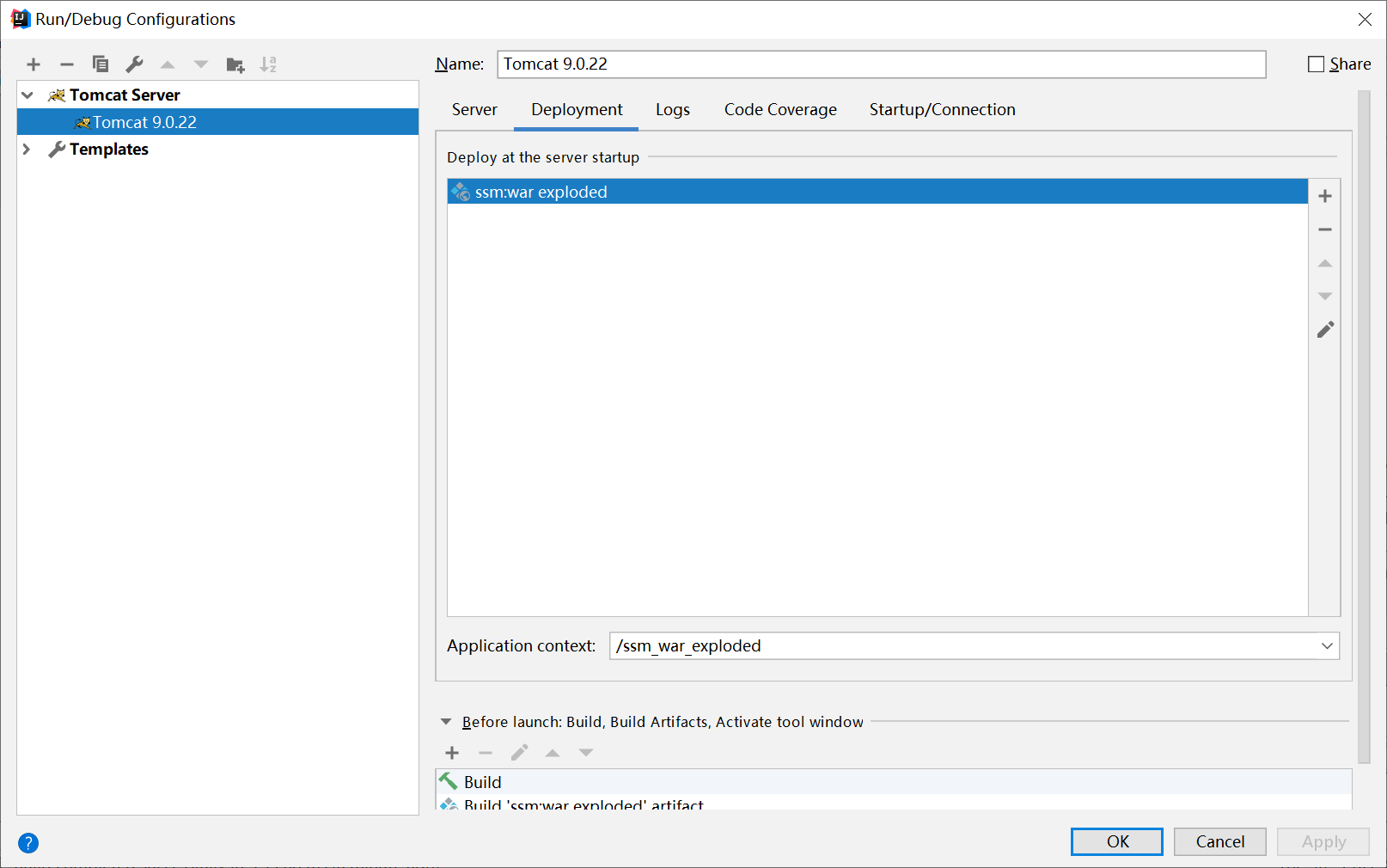The height and width of the screenshot is (868, 1387).
Task: Go to the Code Coverage tab
Action: pos(780,110)
